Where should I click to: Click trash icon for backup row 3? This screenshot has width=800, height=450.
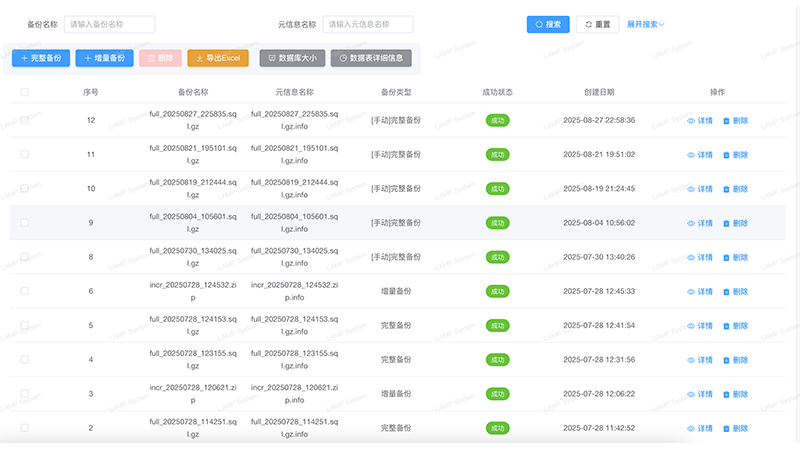click(726, 394)
